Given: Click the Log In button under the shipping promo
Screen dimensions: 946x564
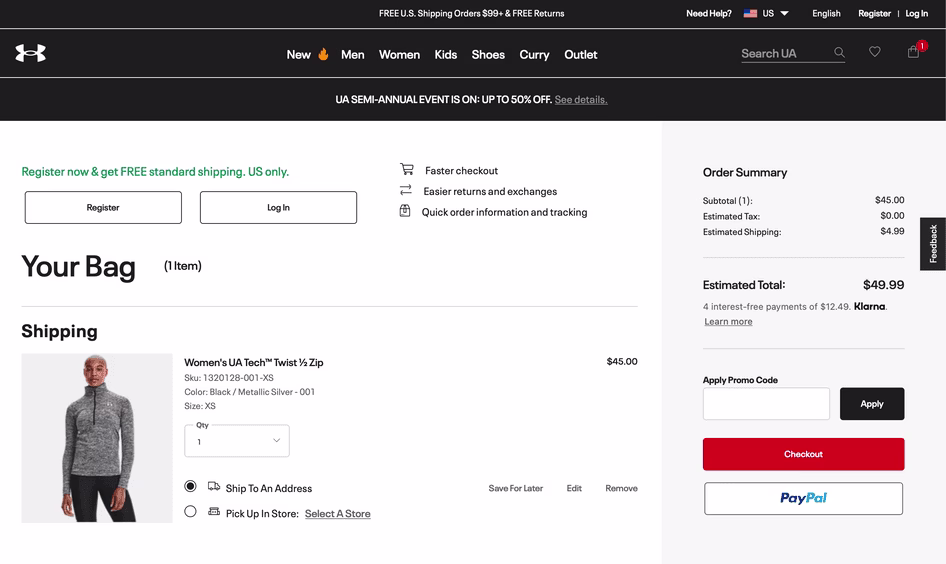Looking at the screenshot, I should point(278,208).
